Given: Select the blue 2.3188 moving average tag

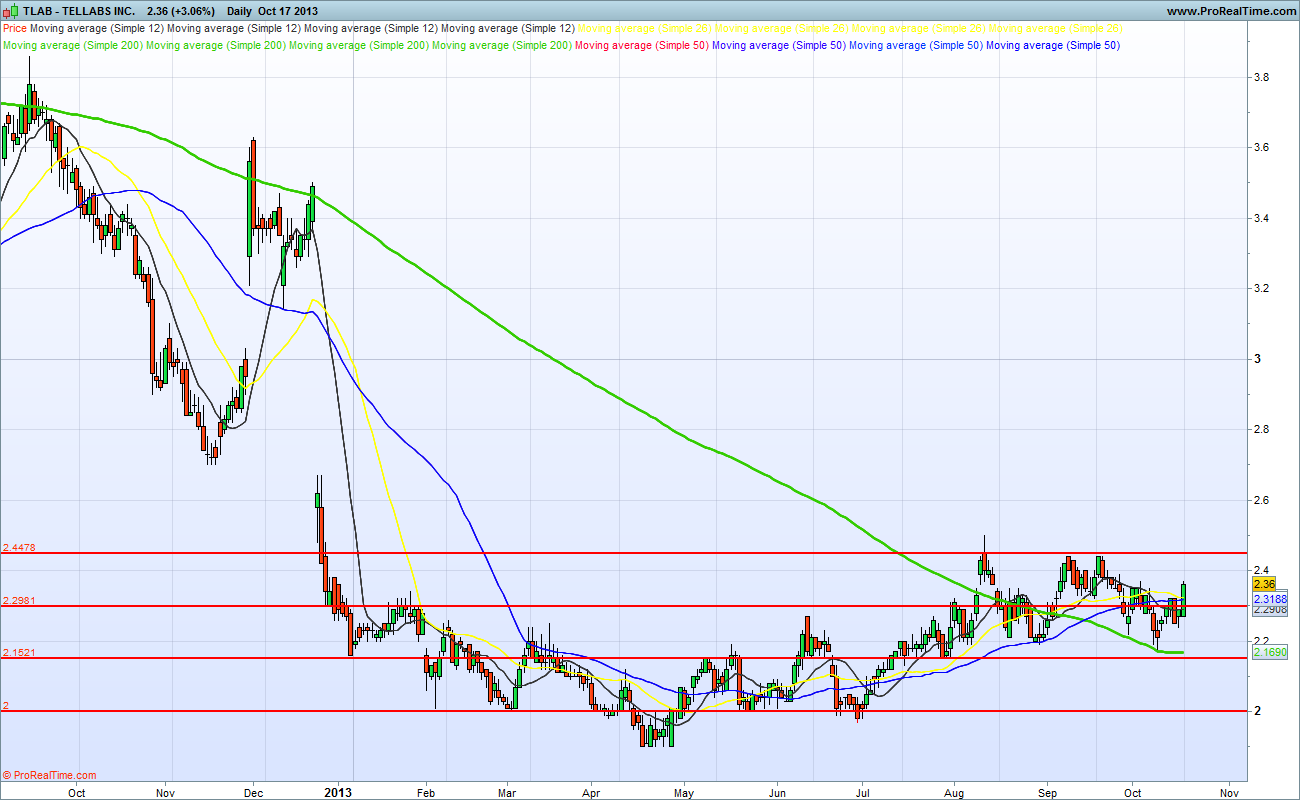Looking at the screenshot, I should tap(1269, 597).
